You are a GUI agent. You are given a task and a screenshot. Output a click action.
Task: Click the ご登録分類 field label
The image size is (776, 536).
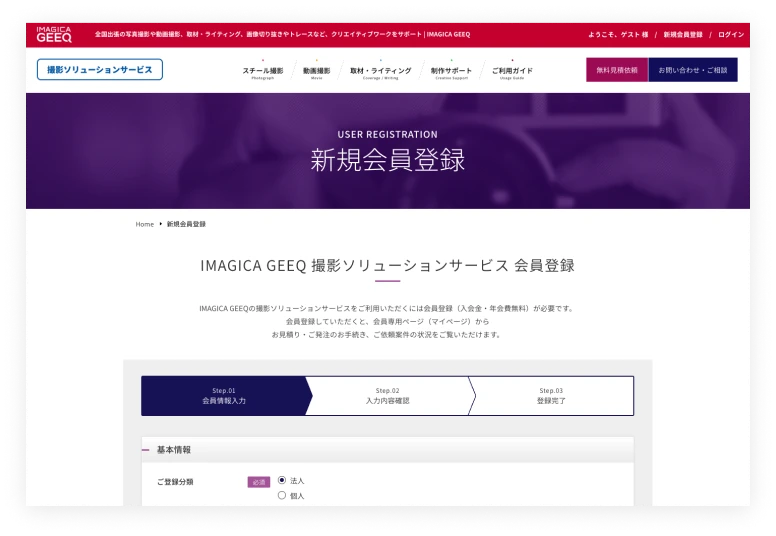pos(175,482)
